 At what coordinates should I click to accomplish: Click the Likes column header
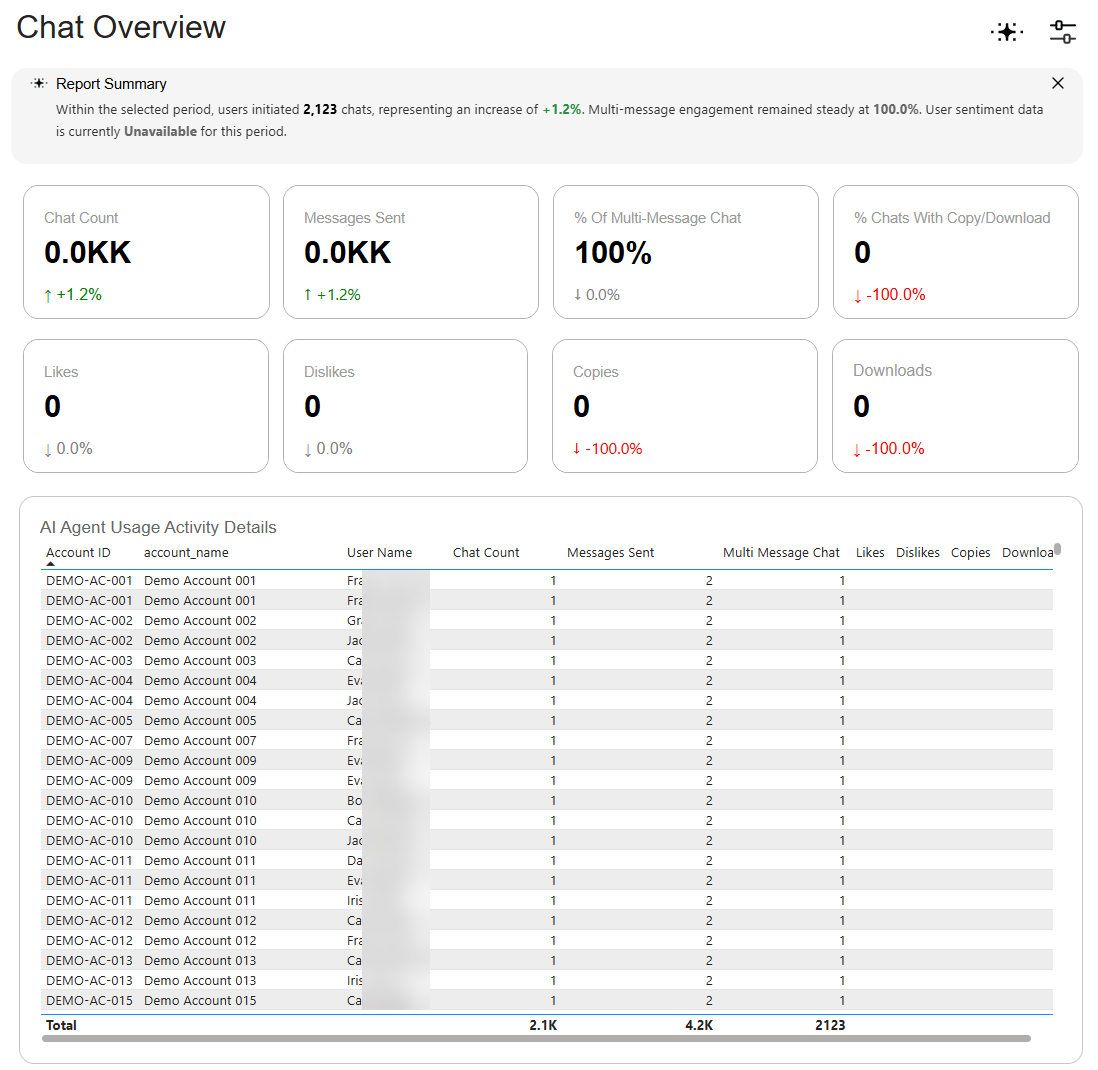tap(870, 553)
